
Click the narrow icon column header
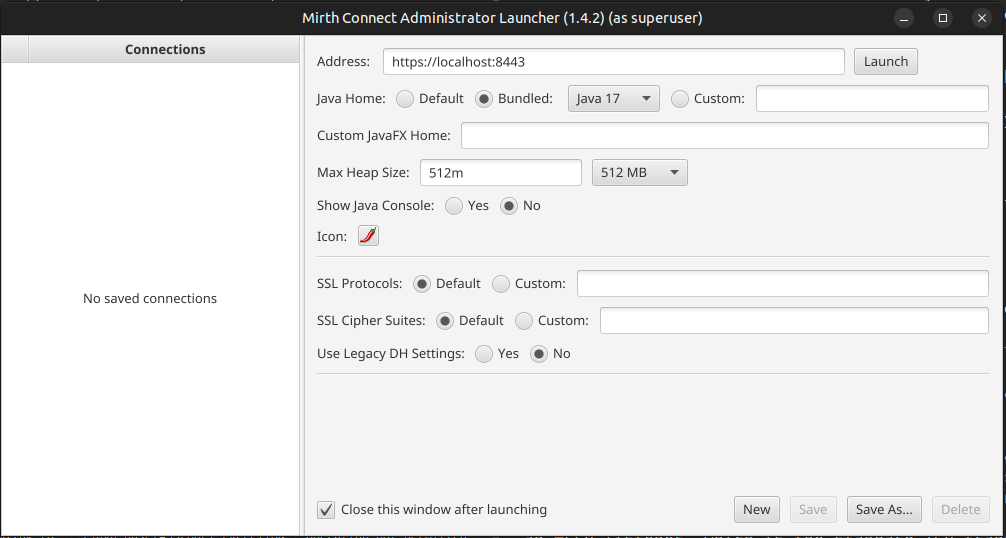[x=15, y=49]
